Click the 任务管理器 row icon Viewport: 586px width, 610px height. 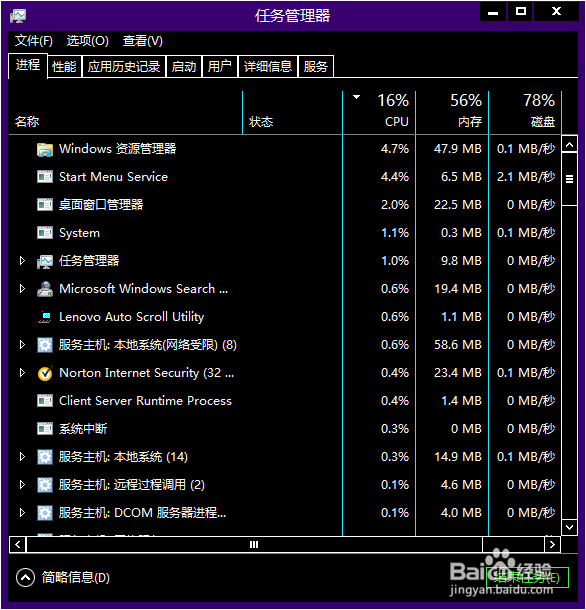[45, 261]
